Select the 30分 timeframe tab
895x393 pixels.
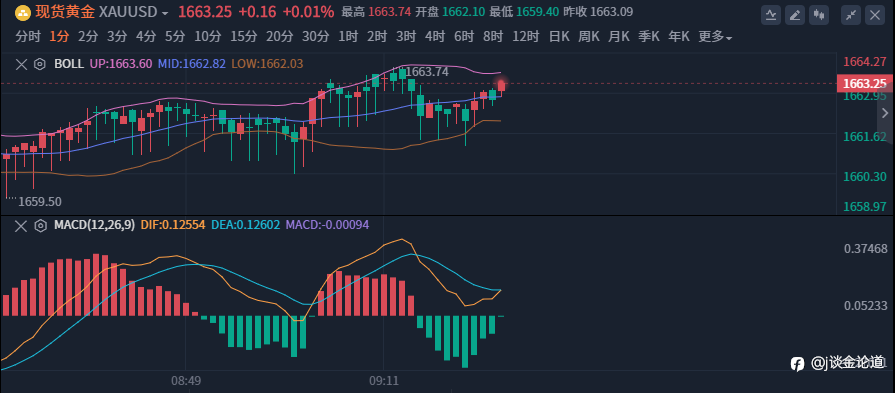316,37
